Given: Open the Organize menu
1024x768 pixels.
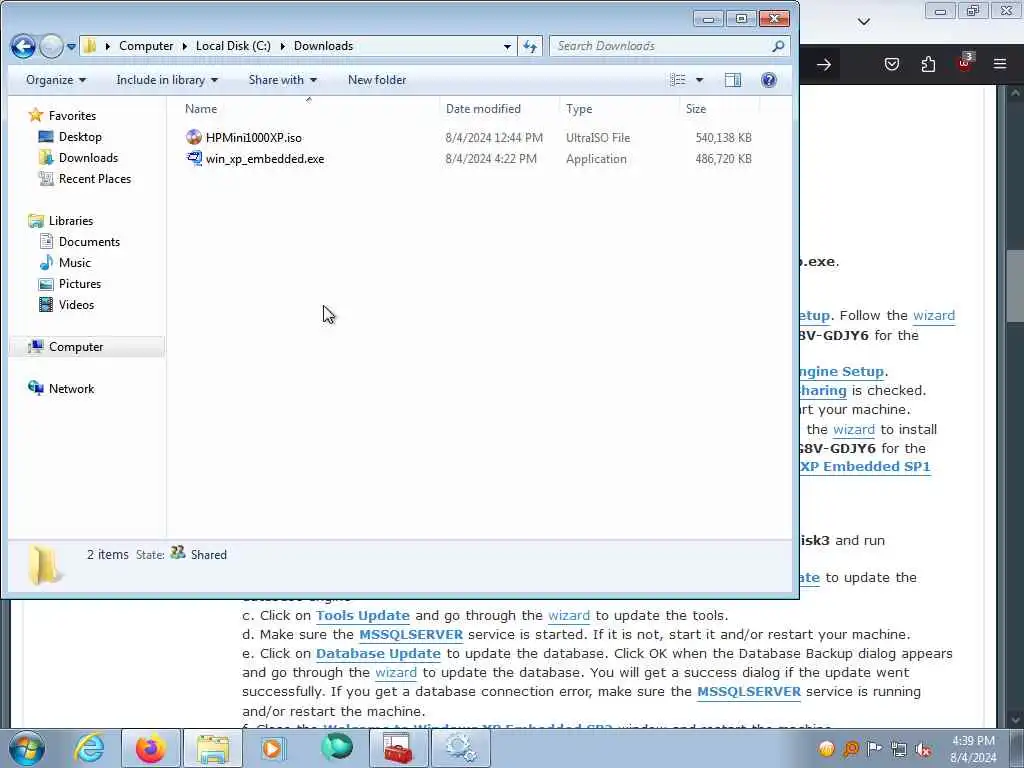Looking at the screenshot, I should pyautogui.click(x=56, y=80).
